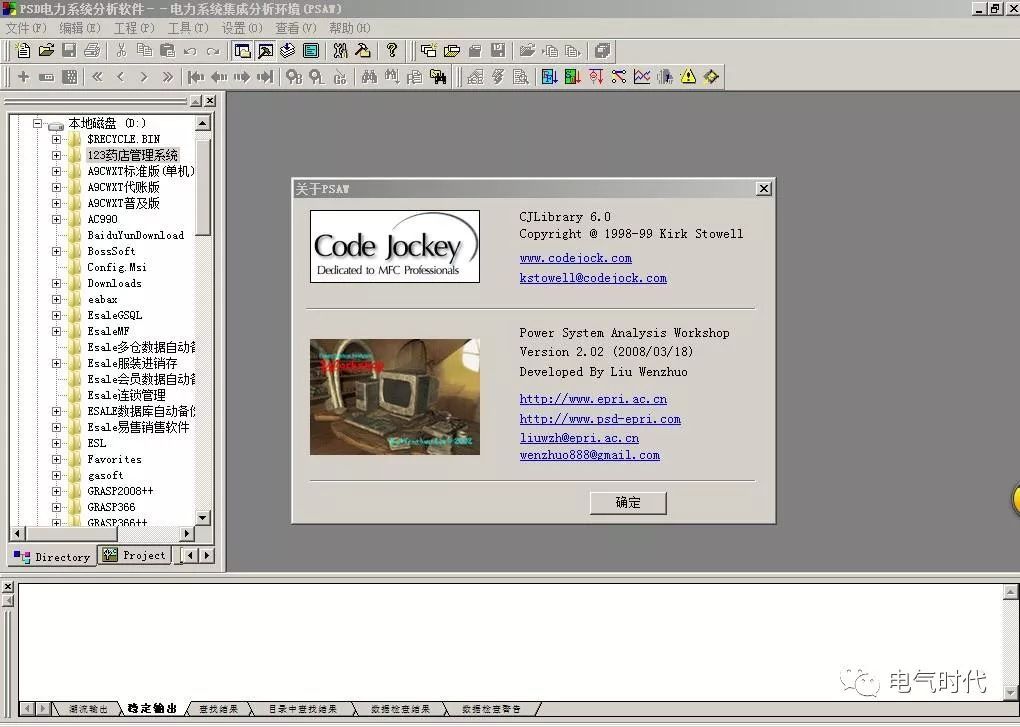
Task: Click the new project windows icon
Action: tap(429, 50)
